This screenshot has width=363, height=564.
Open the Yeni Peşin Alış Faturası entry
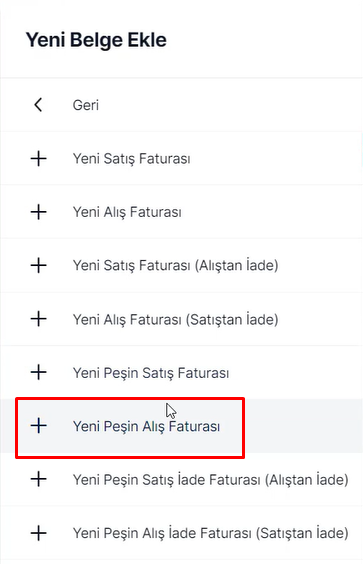coord(146,426)
